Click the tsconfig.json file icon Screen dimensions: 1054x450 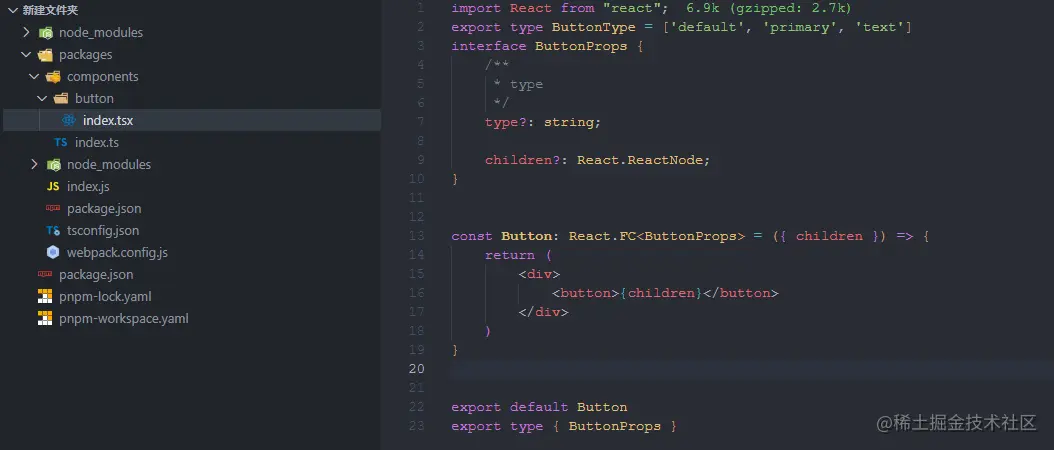[53, 231]
